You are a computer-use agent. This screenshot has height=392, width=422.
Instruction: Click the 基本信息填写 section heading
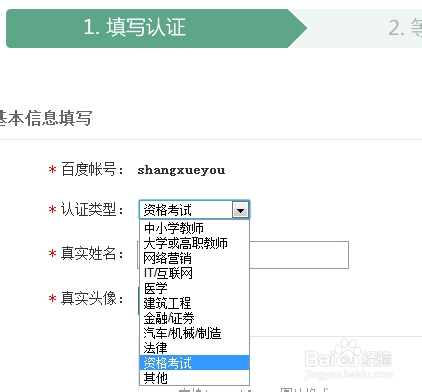click(45, 118)
